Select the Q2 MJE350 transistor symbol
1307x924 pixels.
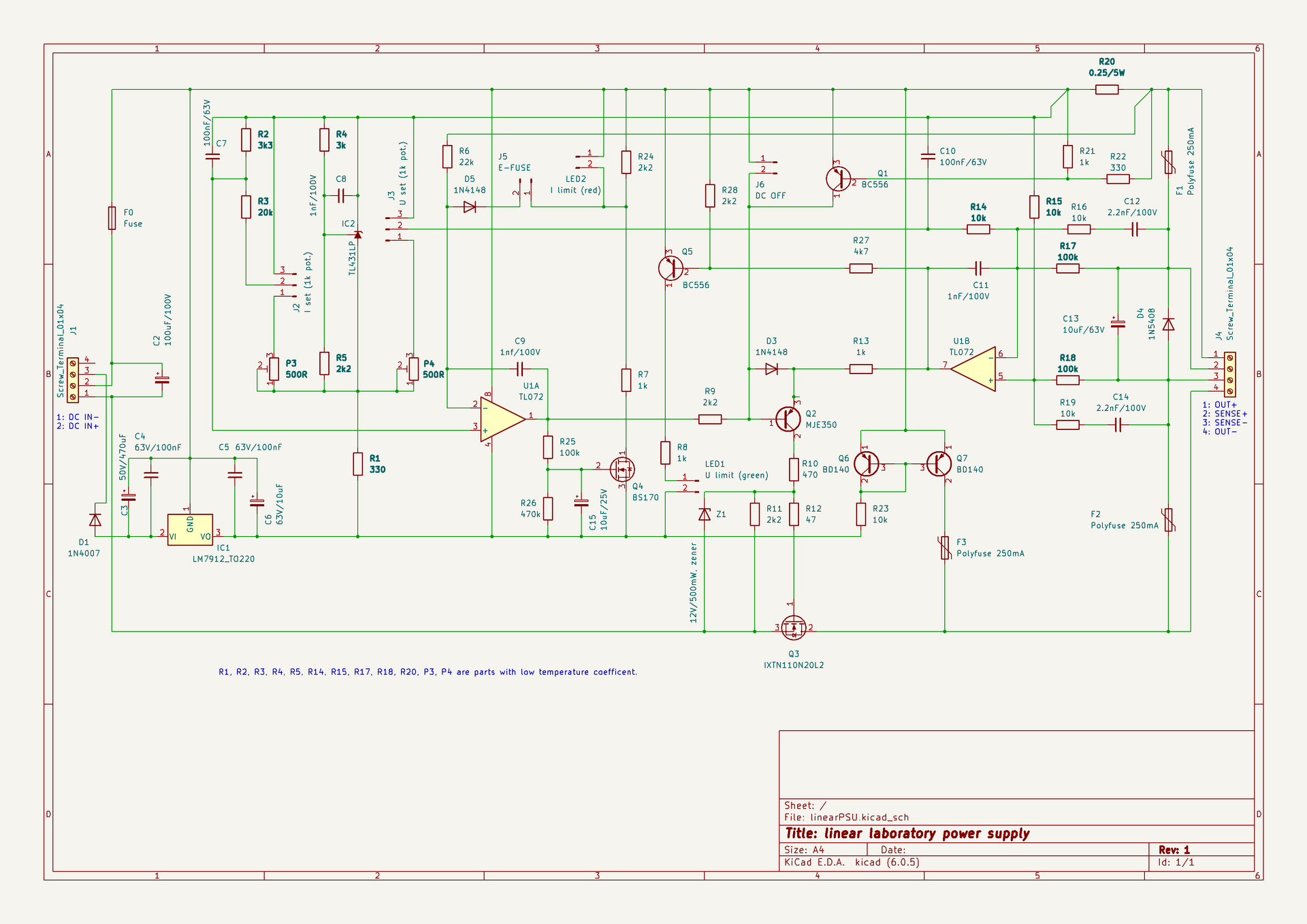(788, 419)
